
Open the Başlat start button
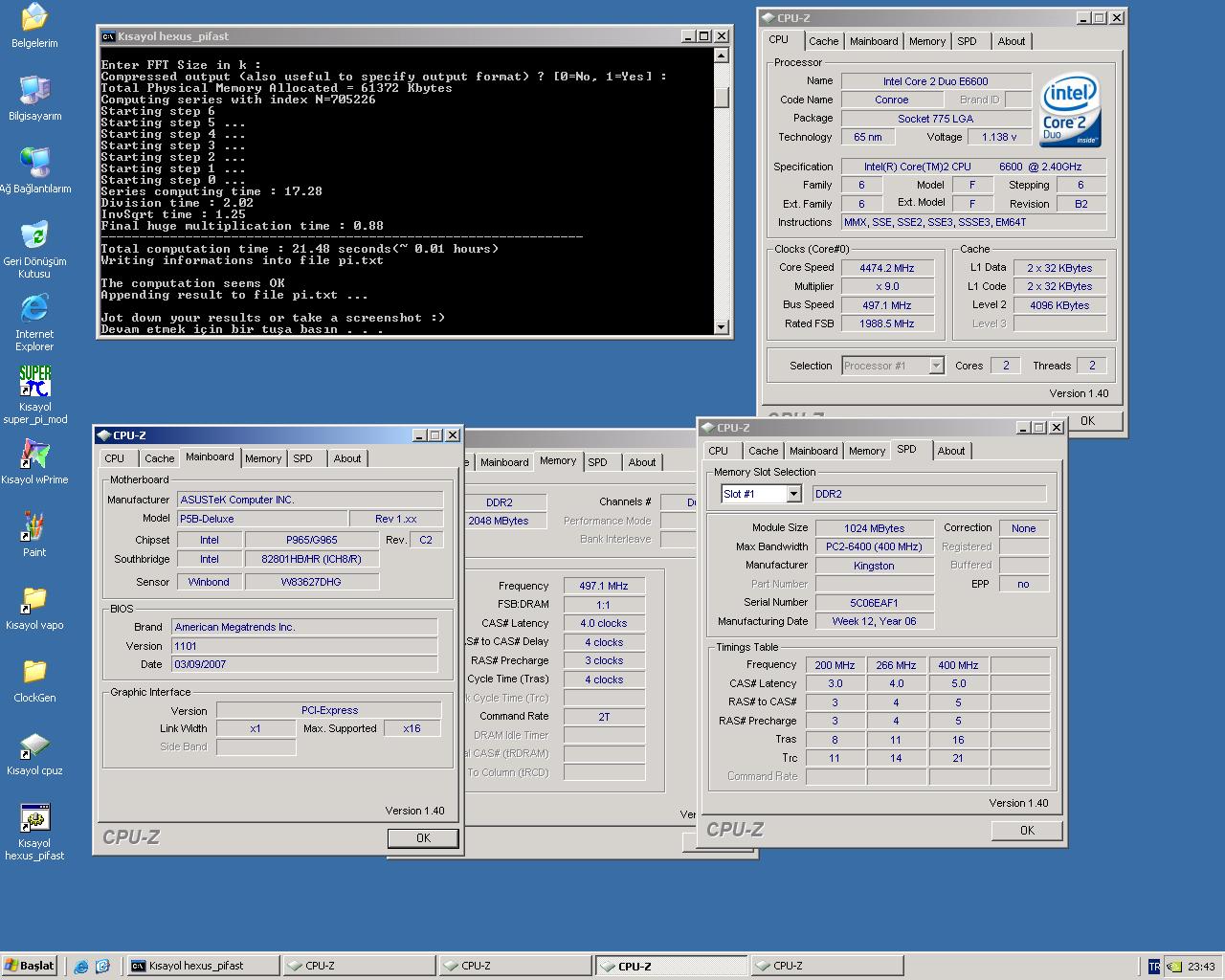click(30, 966)
